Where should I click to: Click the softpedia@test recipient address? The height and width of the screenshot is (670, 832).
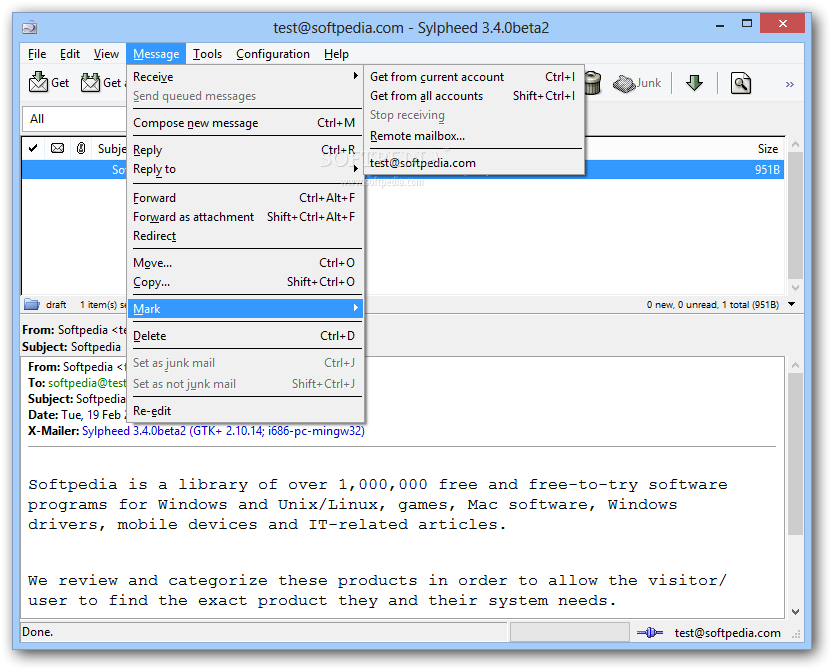[x=87, y=383]
